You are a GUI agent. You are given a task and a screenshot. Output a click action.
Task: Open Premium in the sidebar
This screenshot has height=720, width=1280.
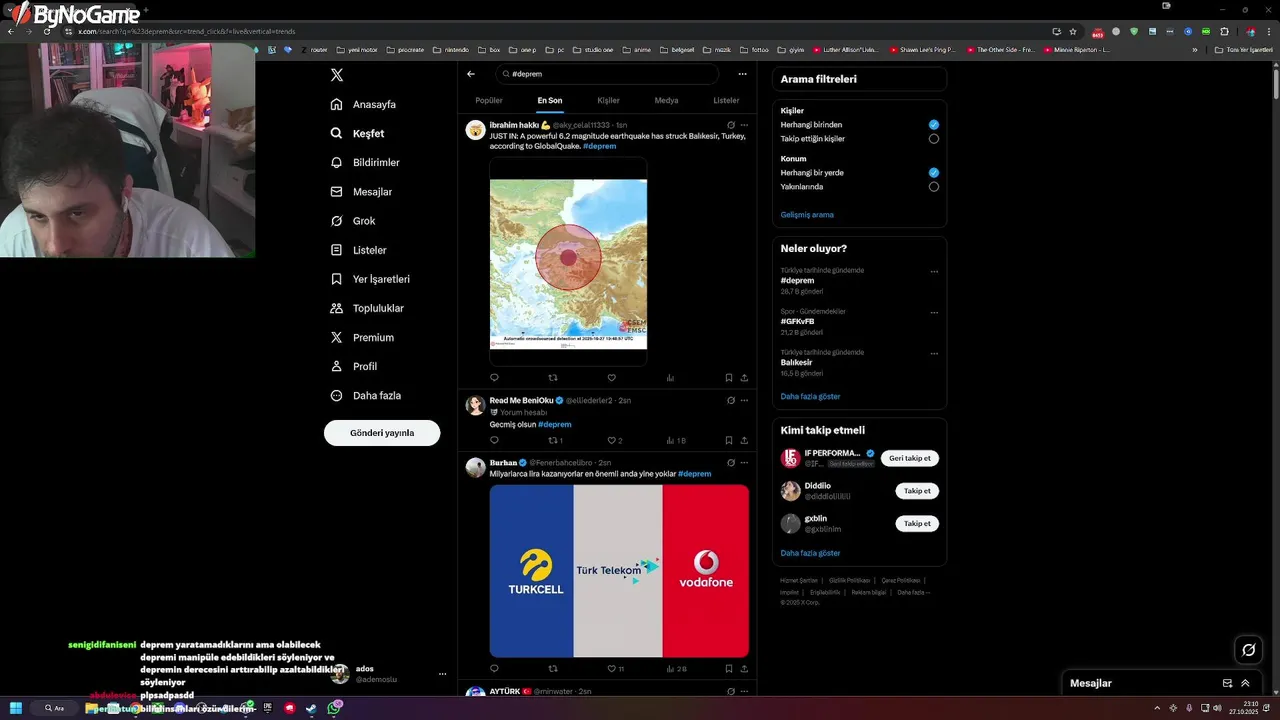362,337
